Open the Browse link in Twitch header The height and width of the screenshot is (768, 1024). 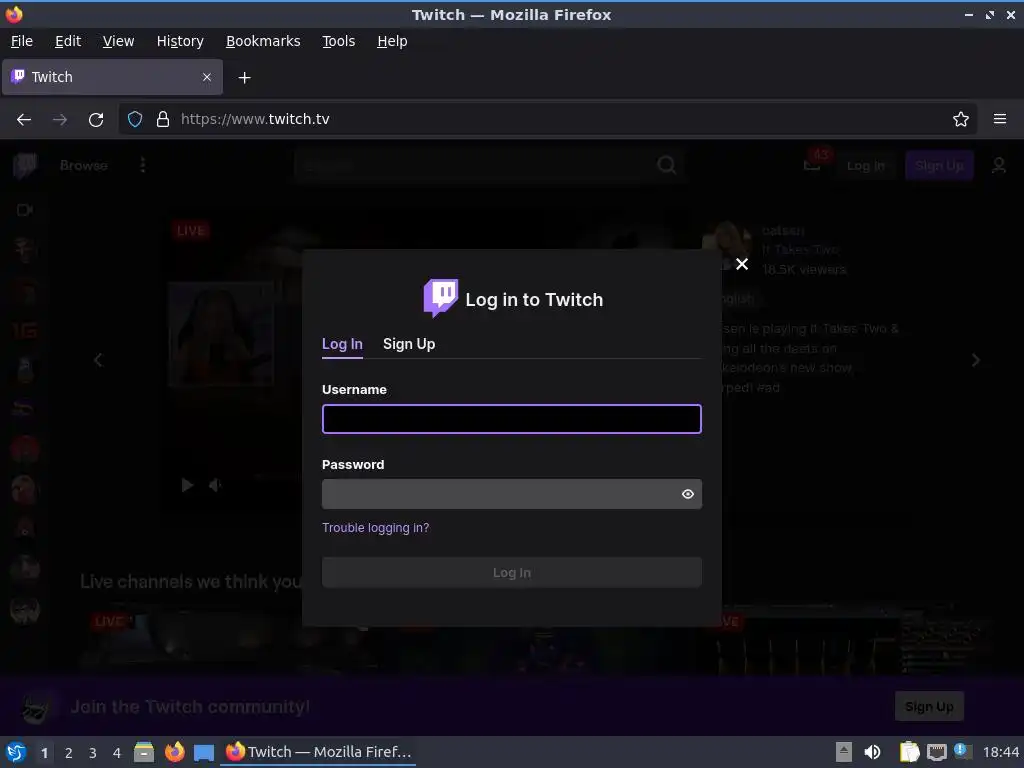coord(84,166)
